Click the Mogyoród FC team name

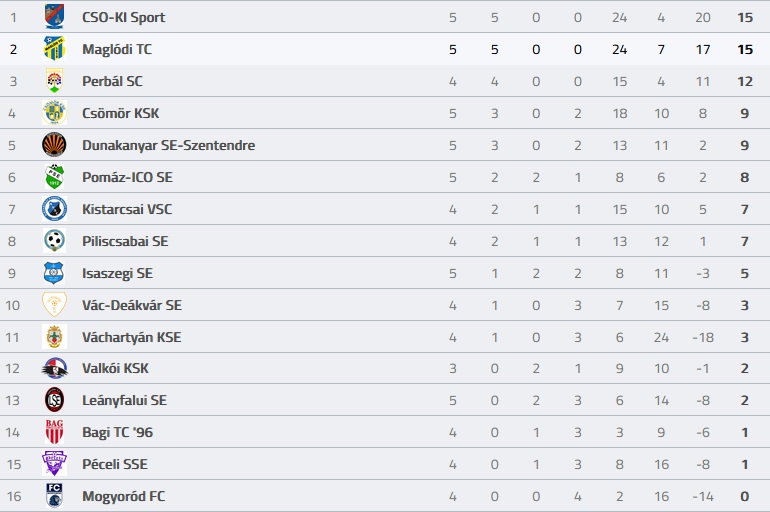coord(123,496)
